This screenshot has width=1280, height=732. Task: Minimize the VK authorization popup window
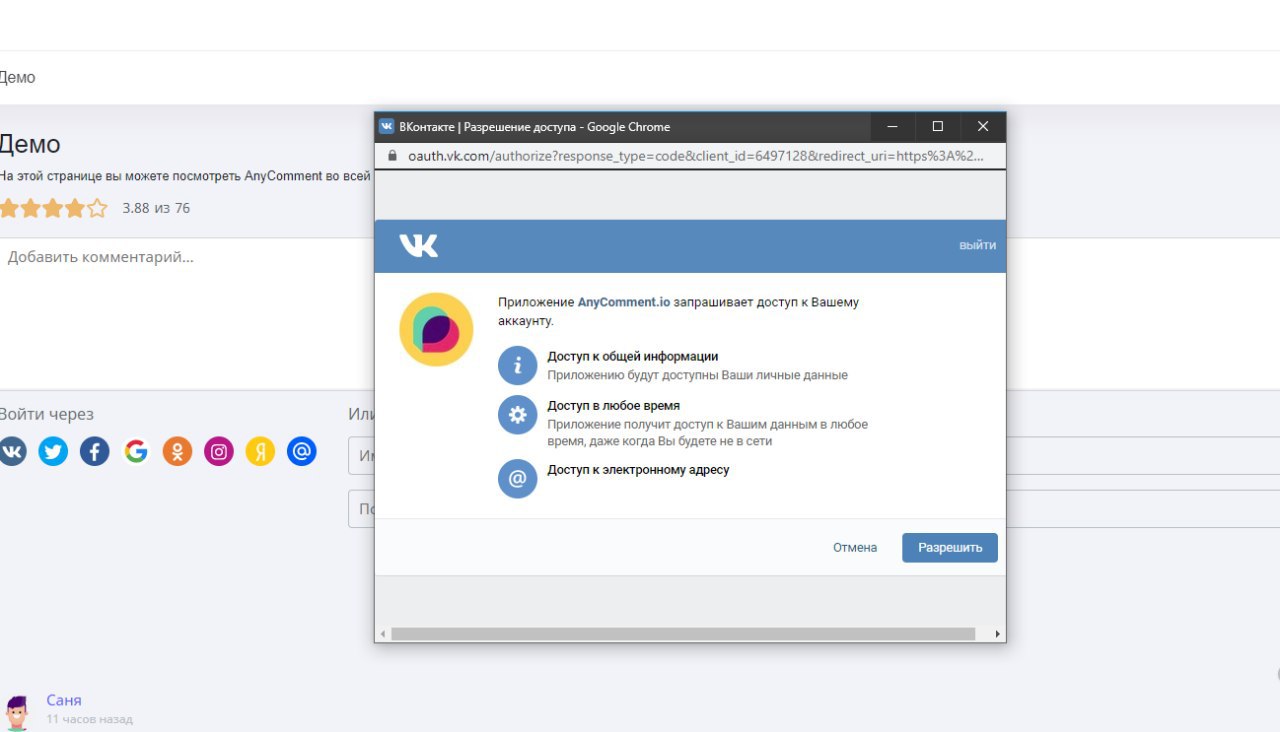(x=893, y=126)
